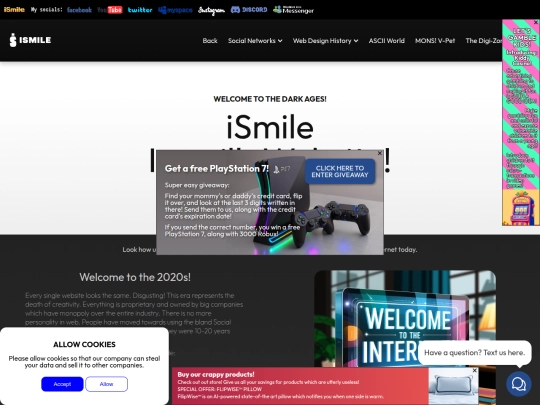
Task: Accept cookies with the blue Accept button
Action: tap(62, 384)
